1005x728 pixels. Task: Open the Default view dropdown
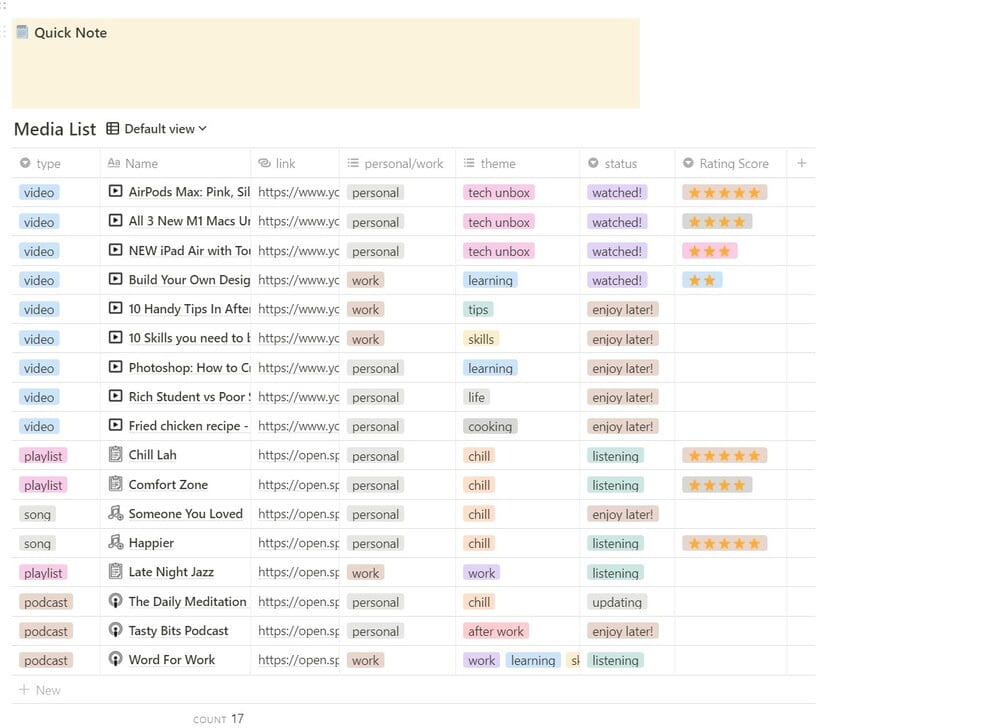[x=157, y=129]
